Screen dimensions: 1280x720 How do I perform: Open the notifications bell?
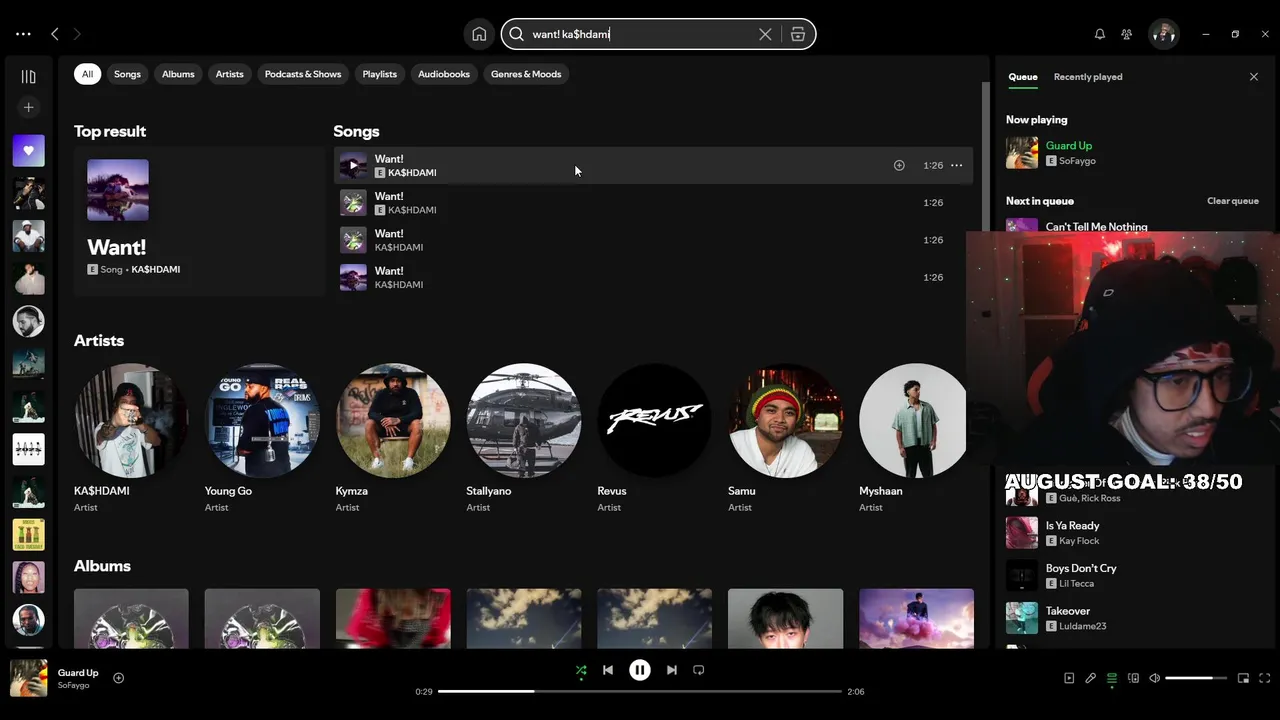coord(1100,34)
